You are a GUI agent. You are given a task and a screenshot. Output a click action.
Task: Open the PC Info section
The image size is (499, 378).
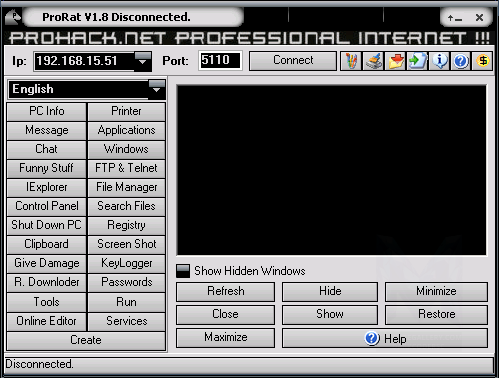tap(46, 111)
